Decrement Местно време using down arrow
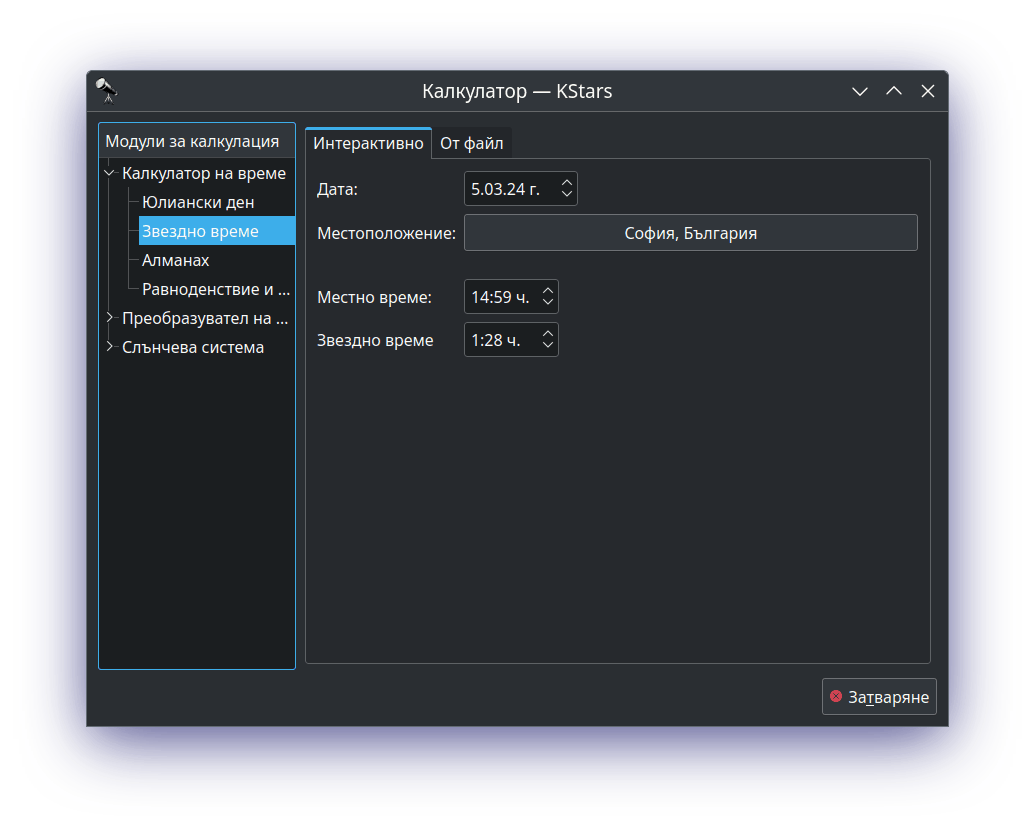This screenshot has width=1035, height=829. [548, 303]
